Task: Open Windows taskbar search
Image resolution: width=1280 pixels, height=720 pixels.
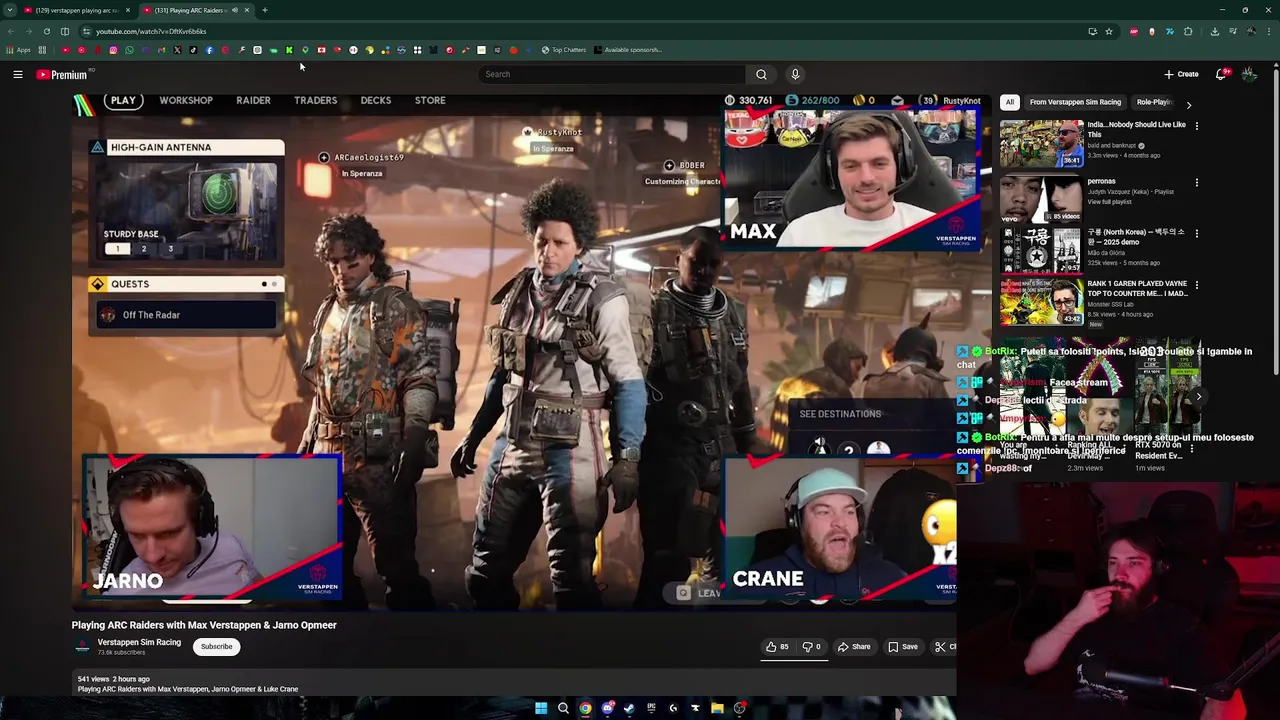Action: point(563,708)
